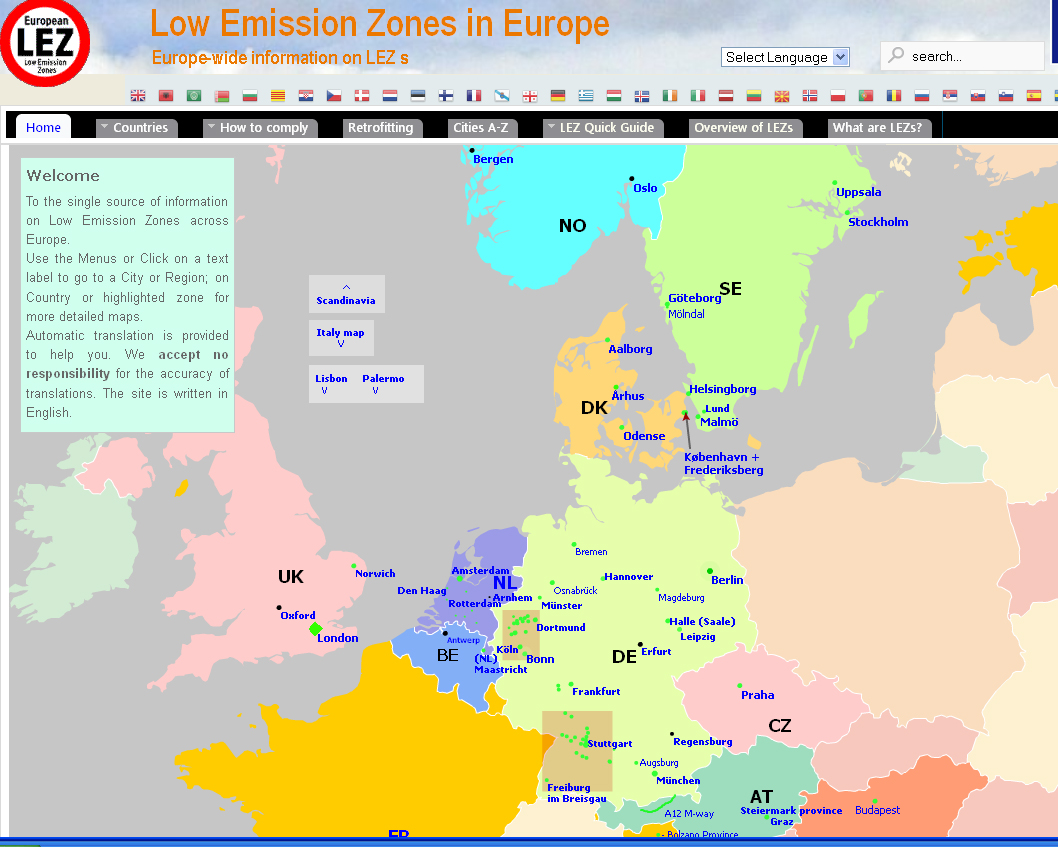1058x847 pixels.
Task: Expand the Countries menu
Action: [x=139, y=128]
